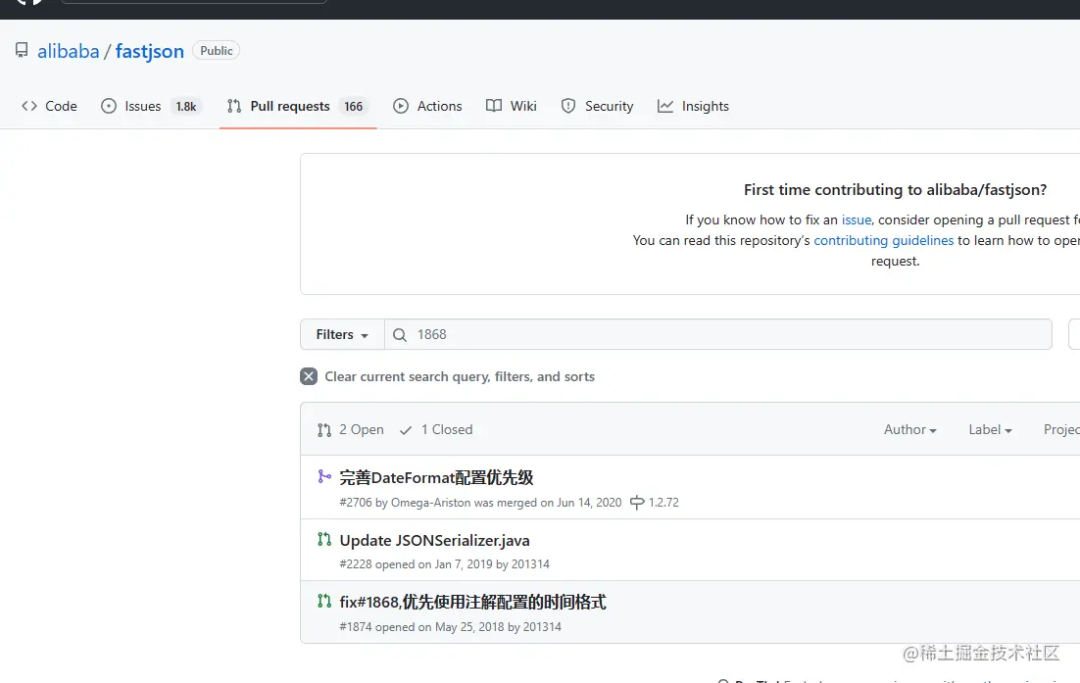This screenshot has height=683, width=1080.
Task: Click the checkmark icon beside 1 Closed
Action: click(x=406, y=430)
